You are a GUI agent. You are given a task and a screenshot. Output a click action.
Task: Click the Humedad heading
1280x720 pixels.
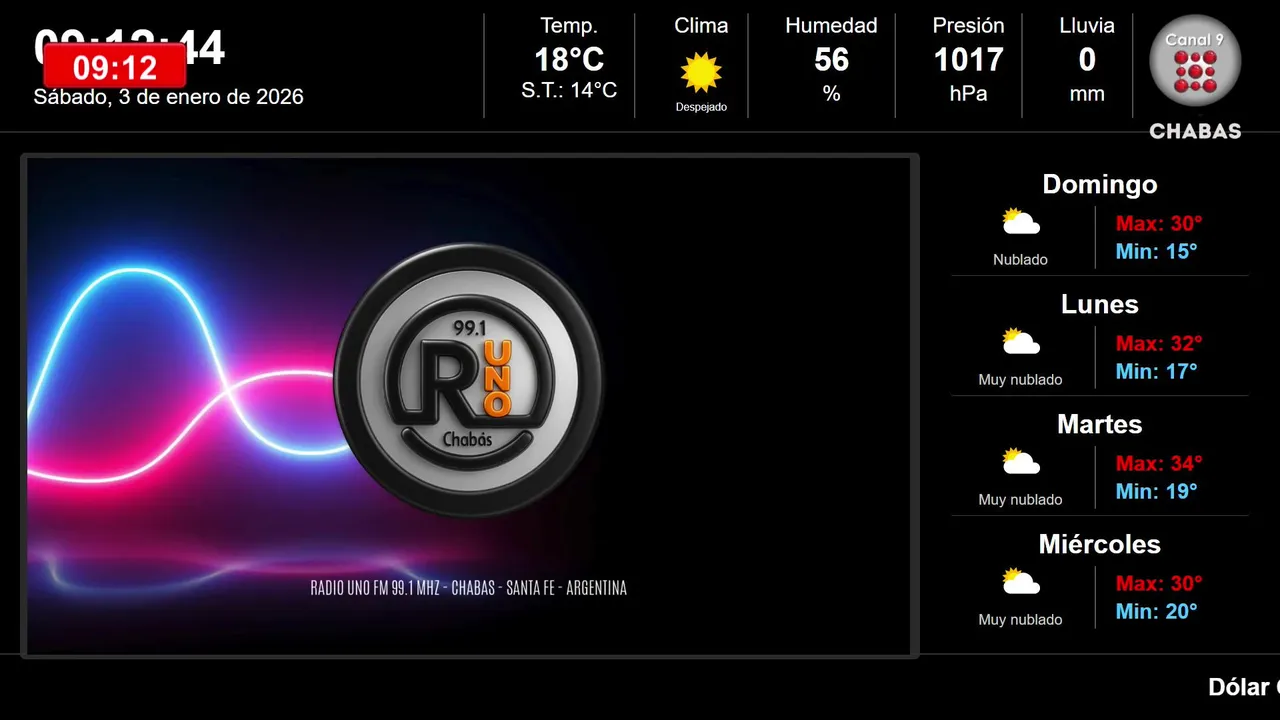[x=831, y=26]
